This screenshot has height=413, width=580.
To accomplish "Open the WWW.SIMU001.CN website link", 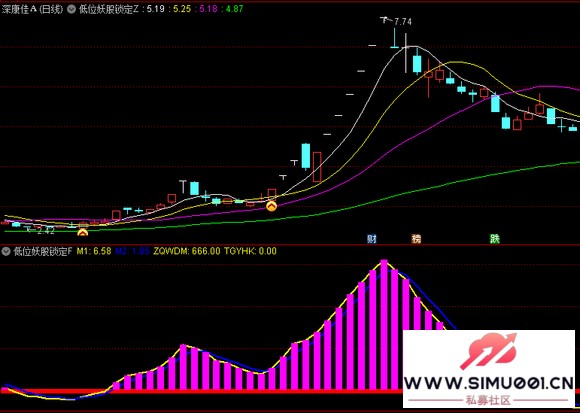I will click(488, 384).
